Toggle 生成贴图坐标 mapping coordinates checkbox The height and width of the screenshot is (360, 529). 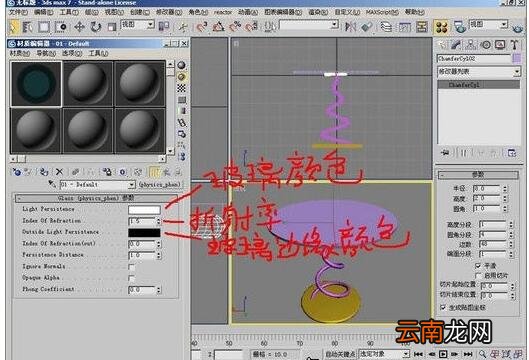pos(443,307)
